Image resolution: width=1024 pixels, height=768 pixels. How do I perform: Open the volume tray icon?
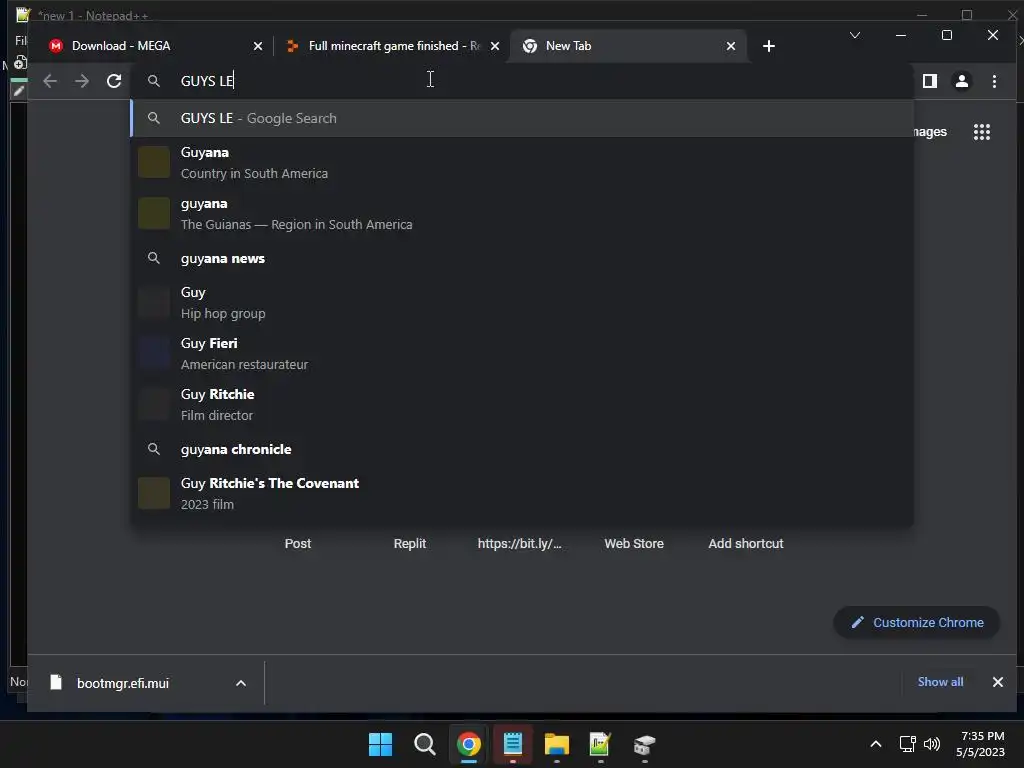click(932, 744)
